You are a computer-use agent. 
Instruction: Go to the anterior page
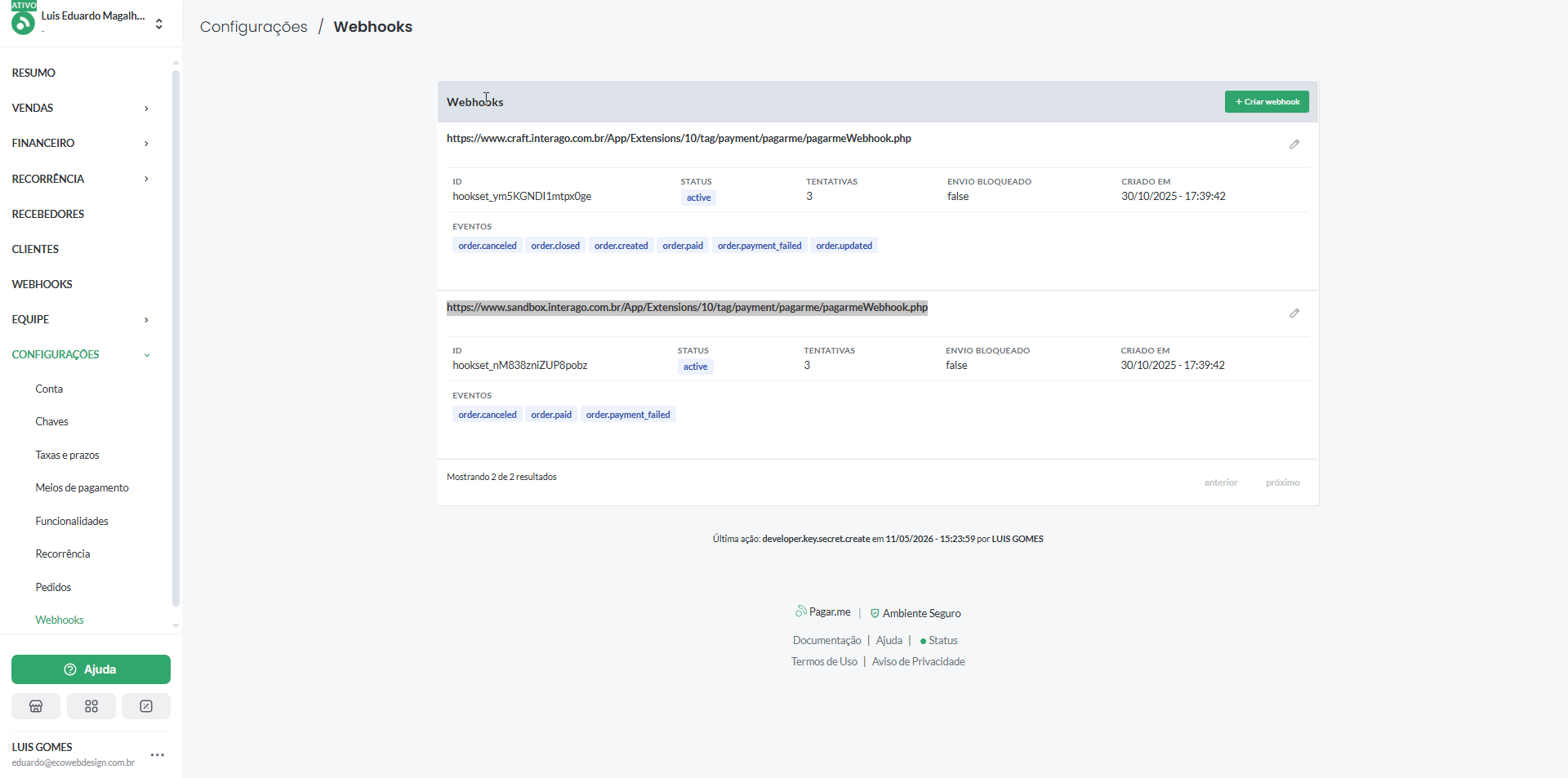tap(1221, 482)
